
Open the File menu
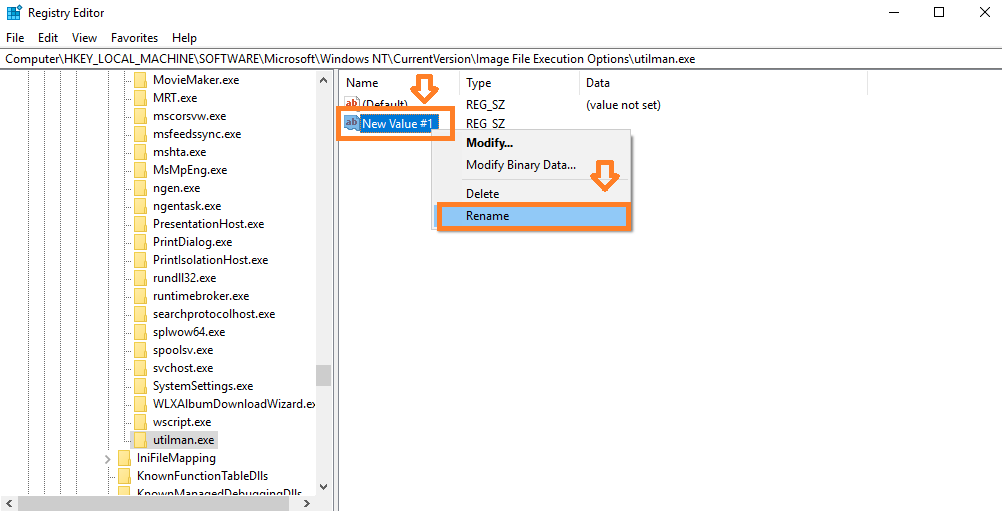tap(15, 38)
